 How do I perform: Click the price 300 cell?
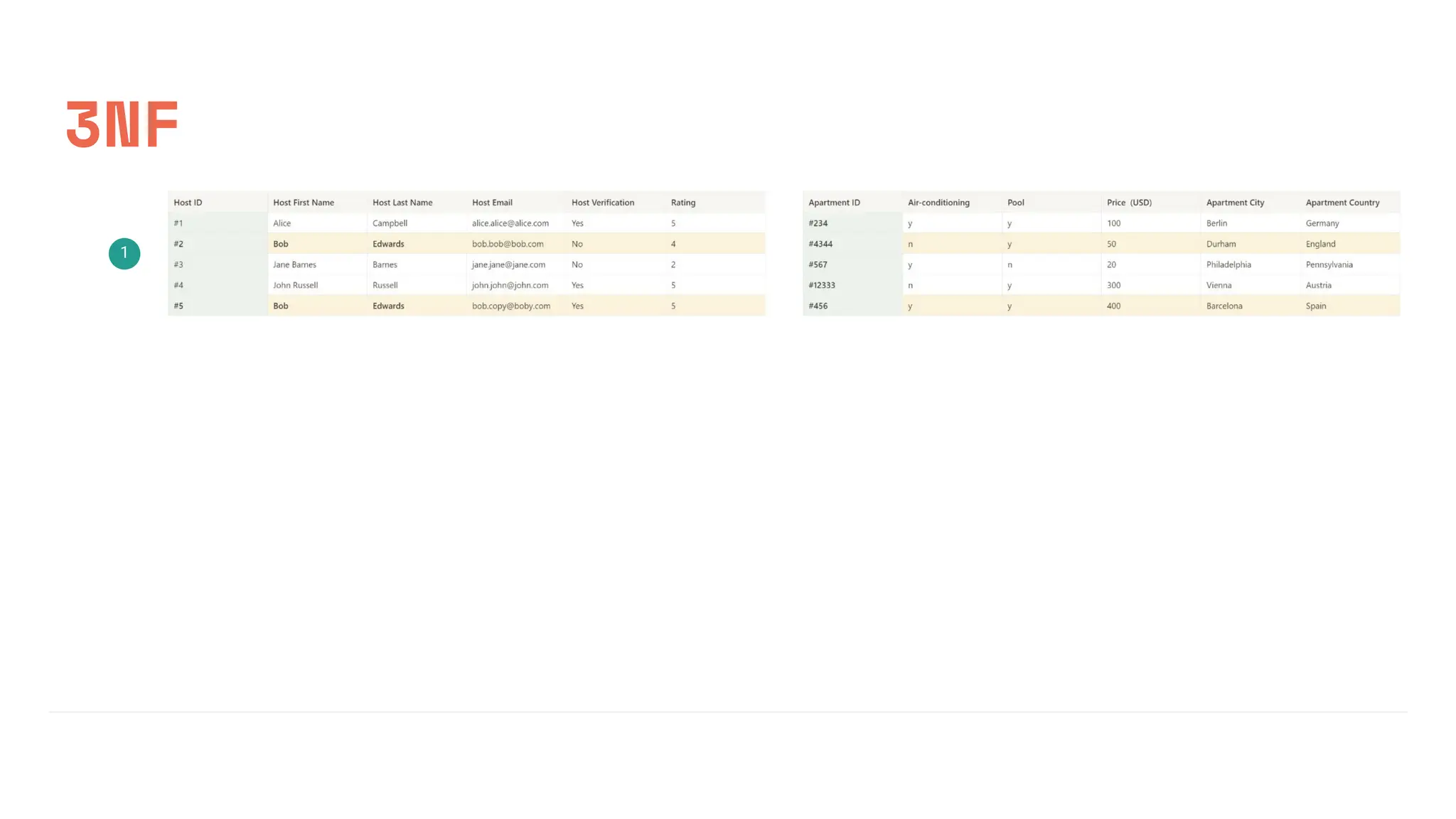coord(1113,285)
